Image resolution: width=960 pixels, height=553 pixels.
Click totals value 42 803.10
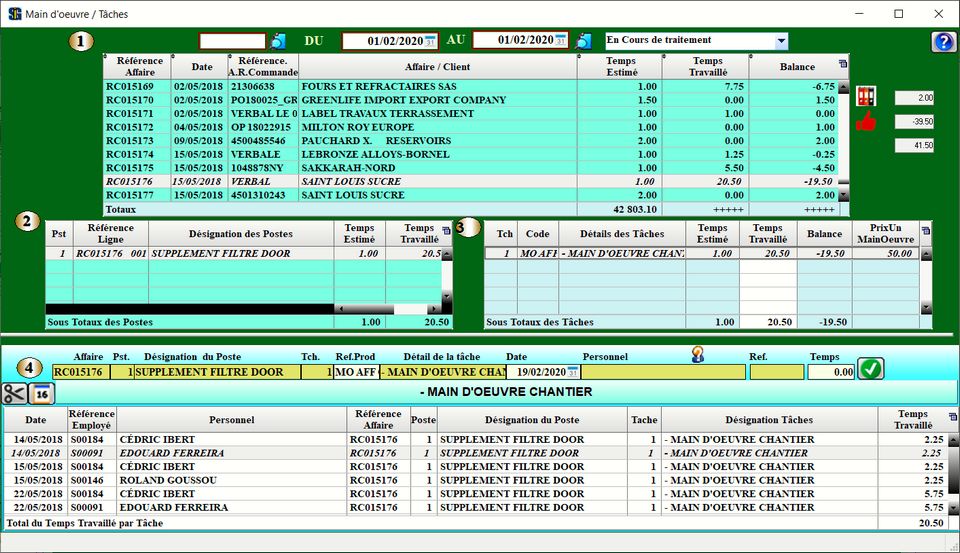click(x=635, y=209)
